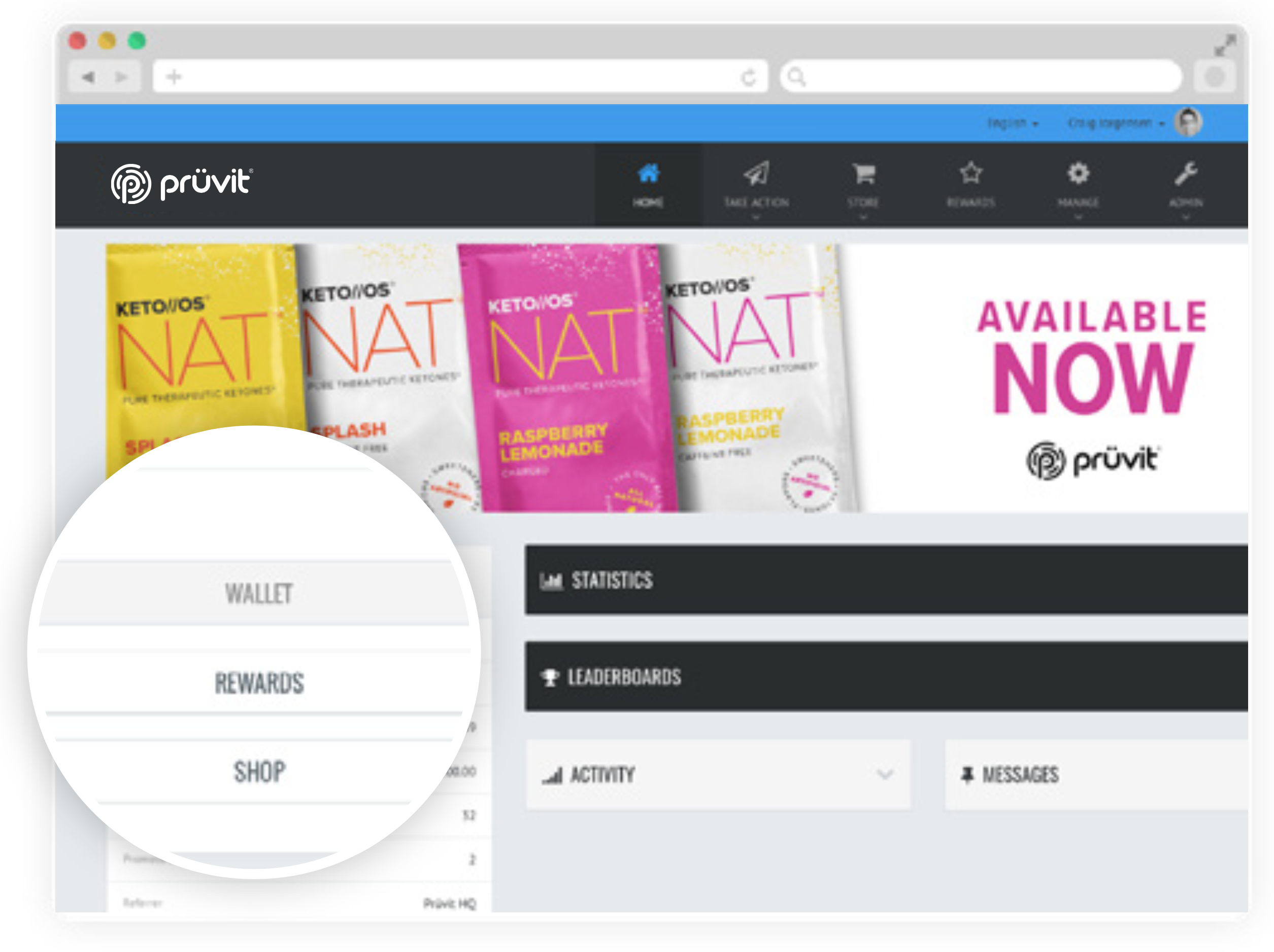
Task: Click the browser search field
Action: [981, 76]
